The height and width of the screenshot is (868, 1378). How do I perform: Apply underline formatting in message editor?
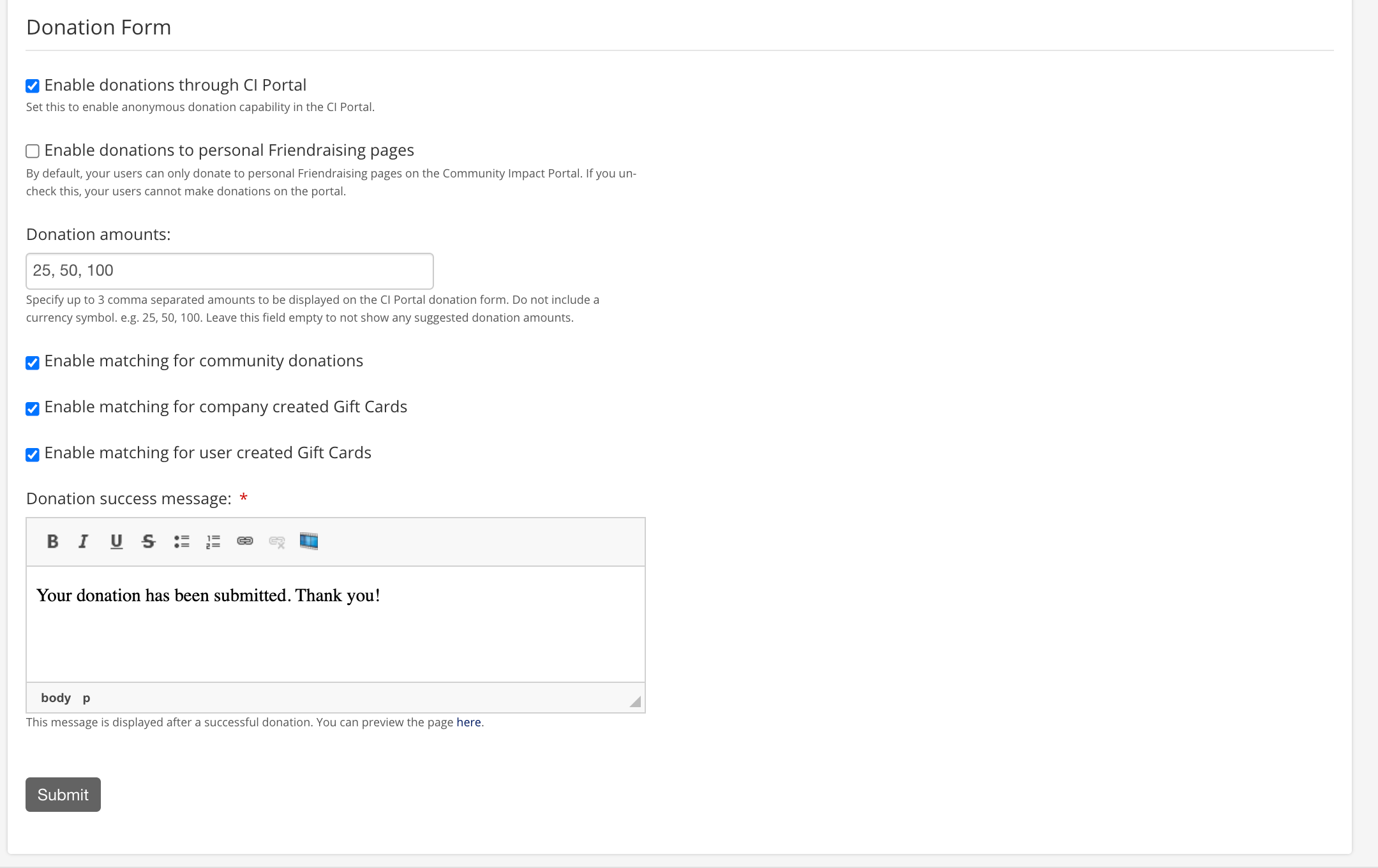[x=116, y=541]
